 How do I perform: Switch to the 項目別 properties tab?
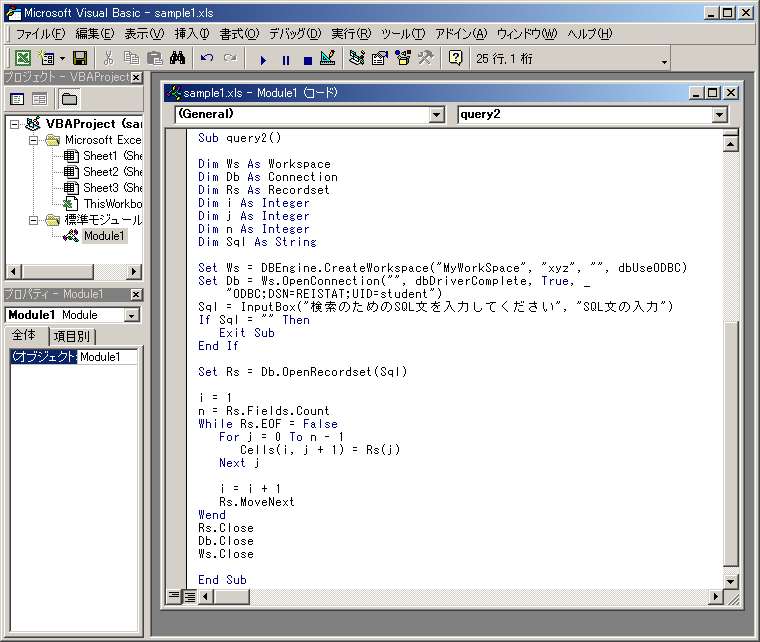tap(71, 336)
